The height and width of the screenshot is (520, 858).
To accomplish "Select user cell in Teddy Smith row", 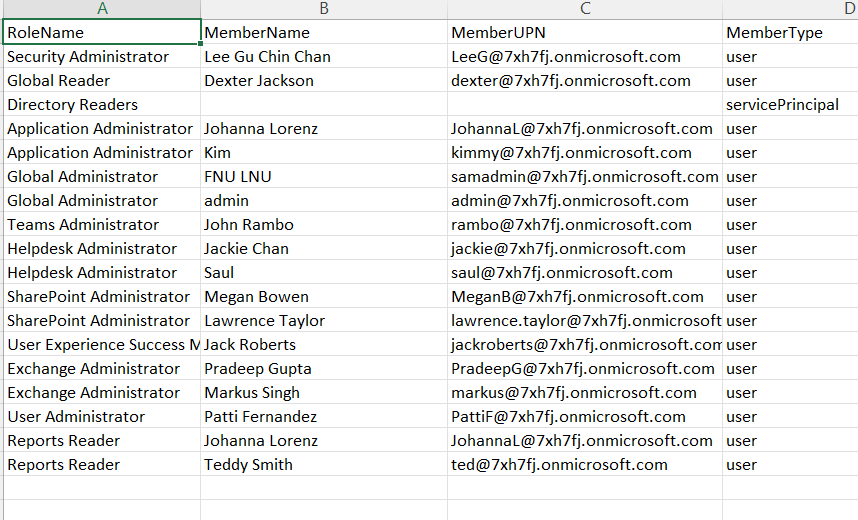I will (x=790, y=465).
